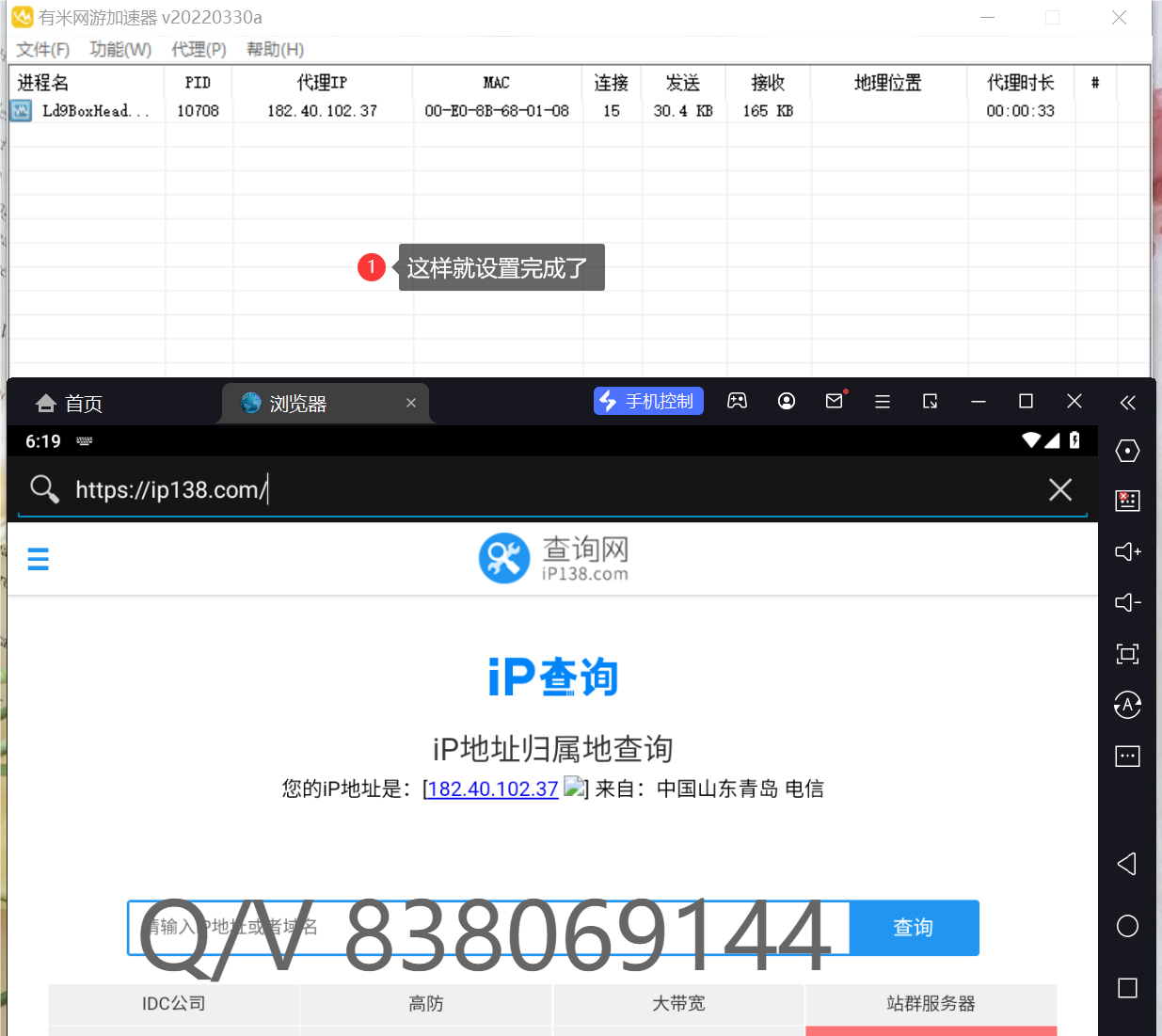
Task: Switch to the 首页 tab
Action: click(x=71, y=404)
